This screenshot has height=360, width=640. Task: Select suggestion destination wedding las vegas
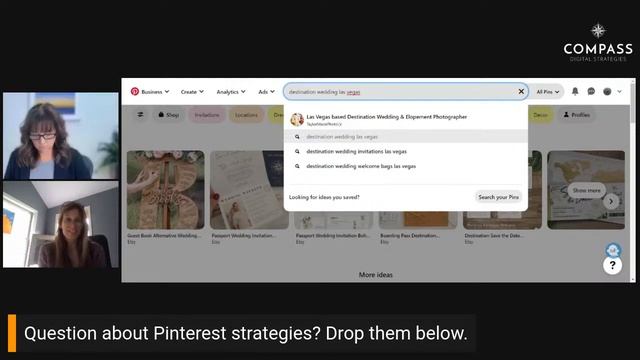click(406, 137)
